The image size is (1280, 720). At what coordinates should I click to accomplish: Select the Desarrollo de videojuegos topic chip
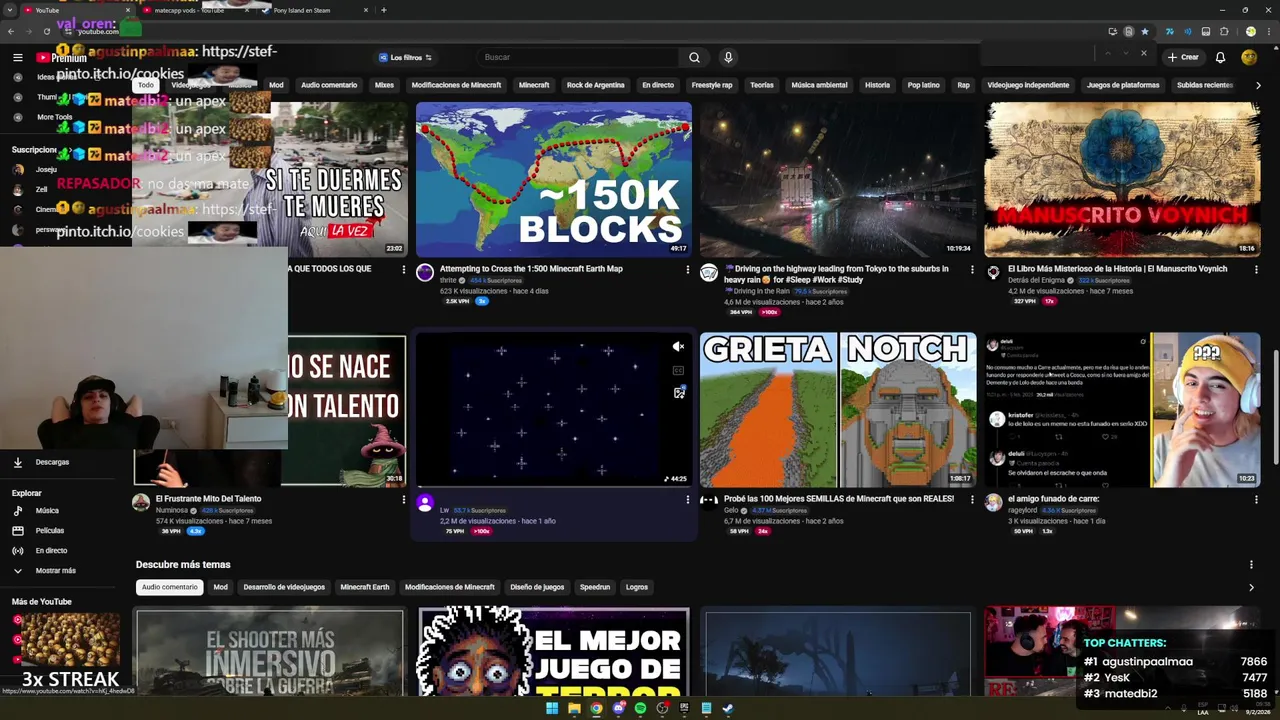[x=284, y=587]
